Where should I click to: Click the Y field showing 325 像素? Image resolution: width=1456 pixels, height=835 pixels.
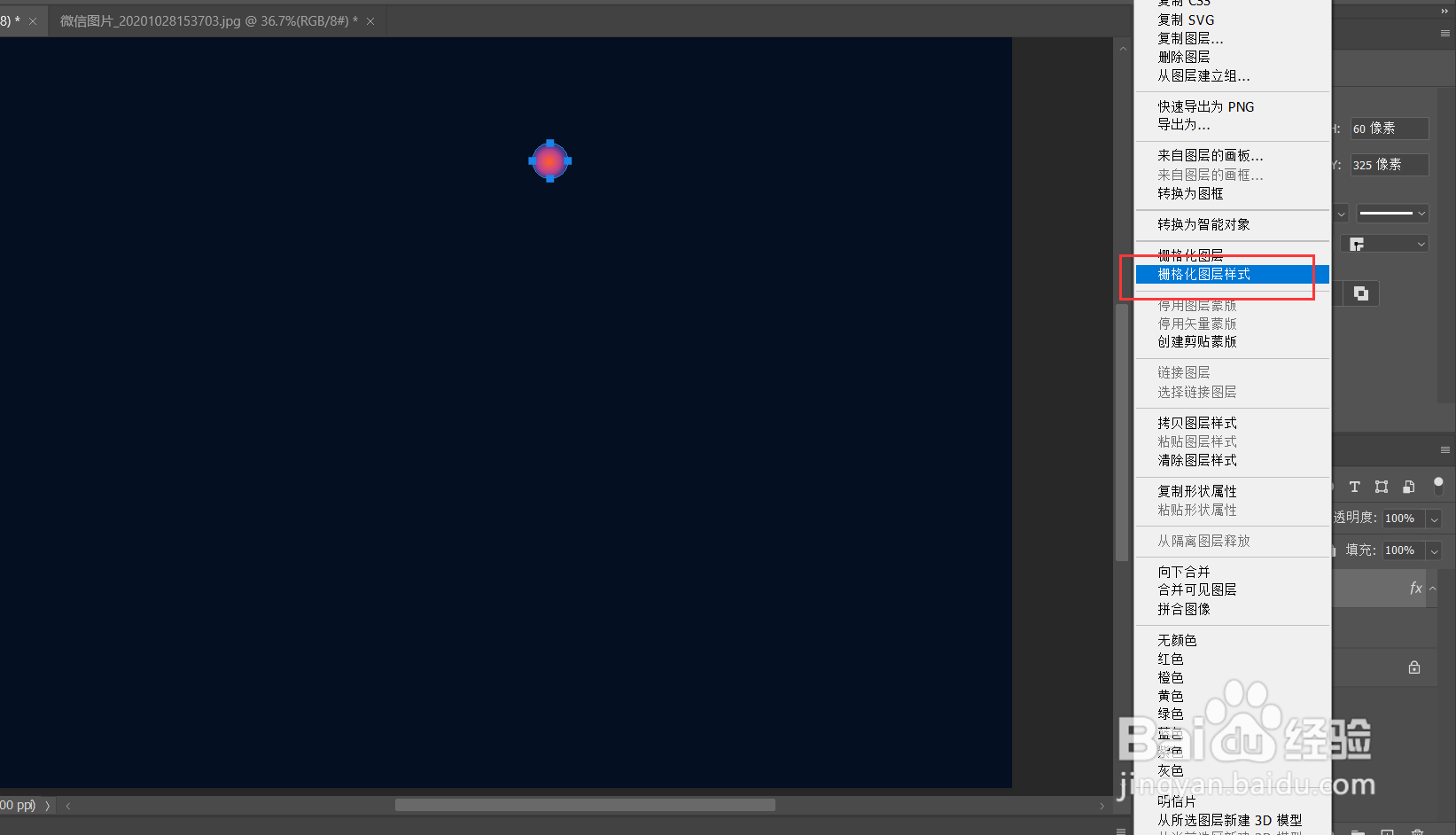coord(1389,165)
